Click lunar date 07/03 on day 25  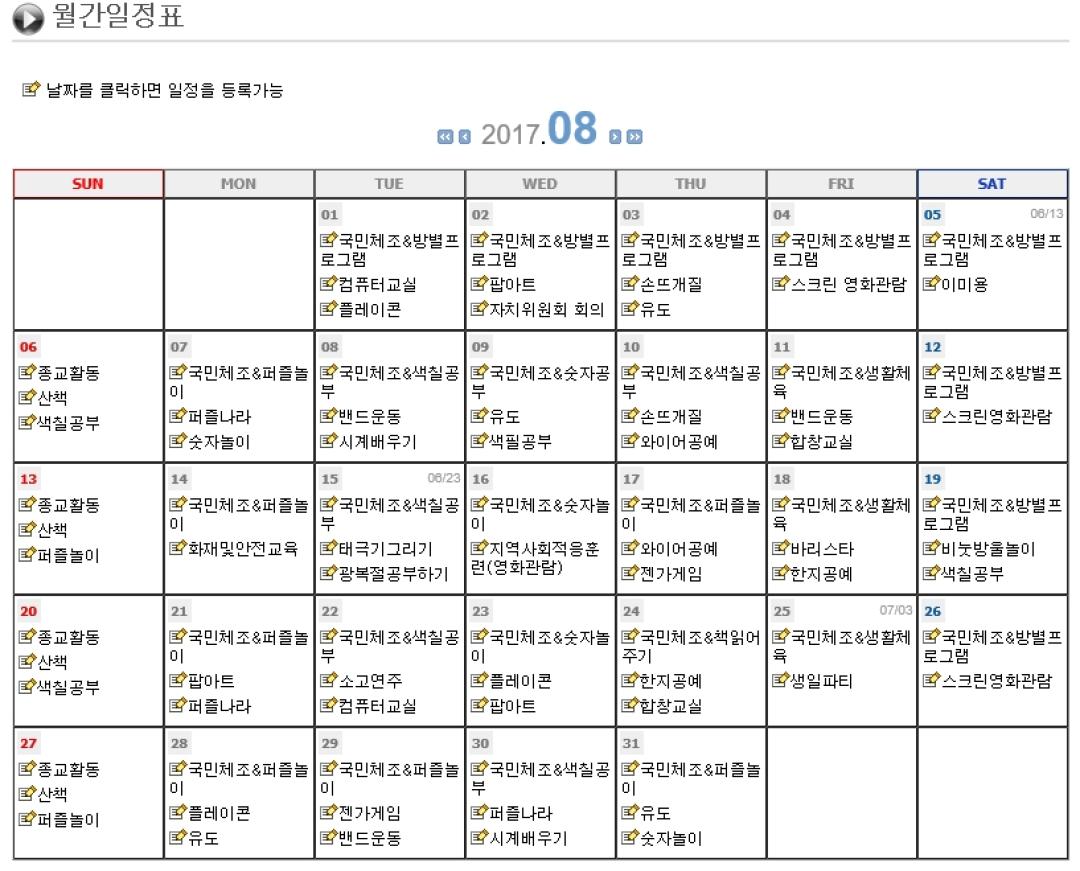tap(895, 610)
